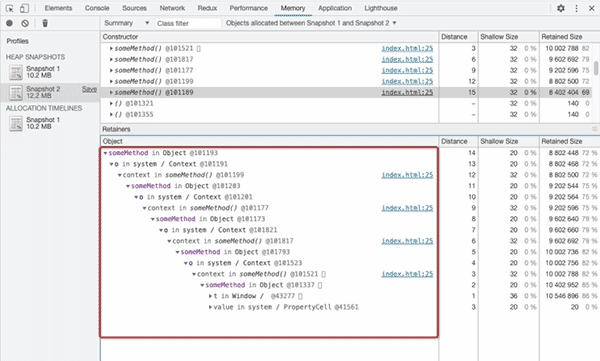Sort constructors by top Retained Size header
This screenshot has width=600, height=361.
569,37
